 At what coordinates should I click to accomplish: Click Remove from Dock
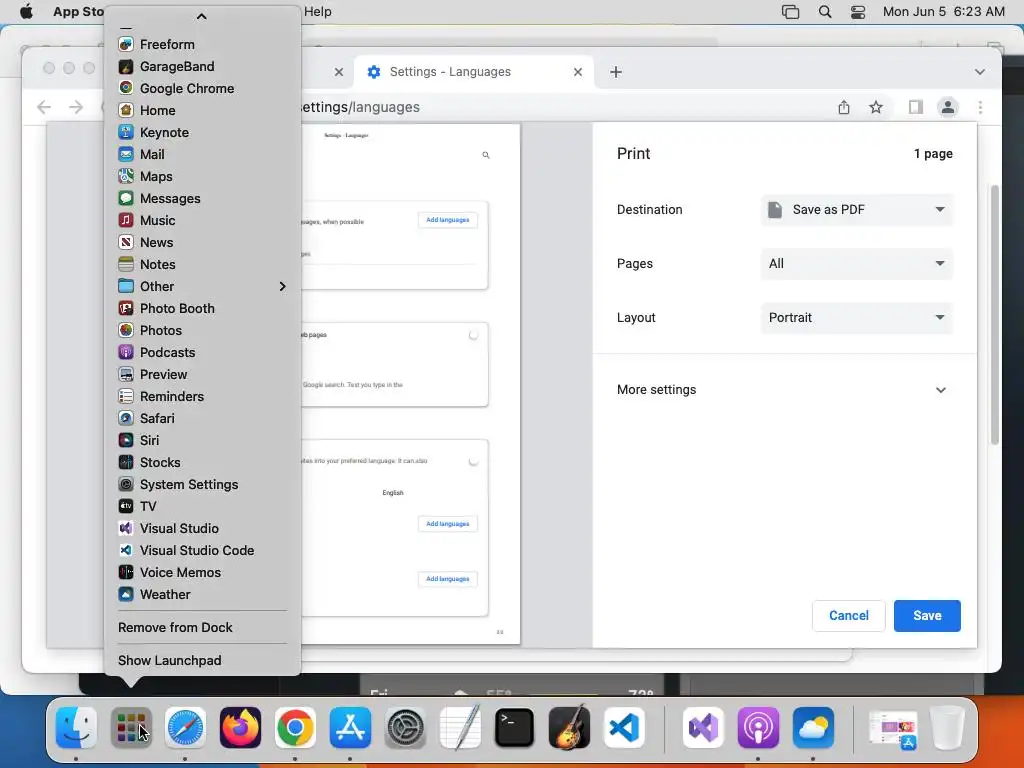click(202, 628)
